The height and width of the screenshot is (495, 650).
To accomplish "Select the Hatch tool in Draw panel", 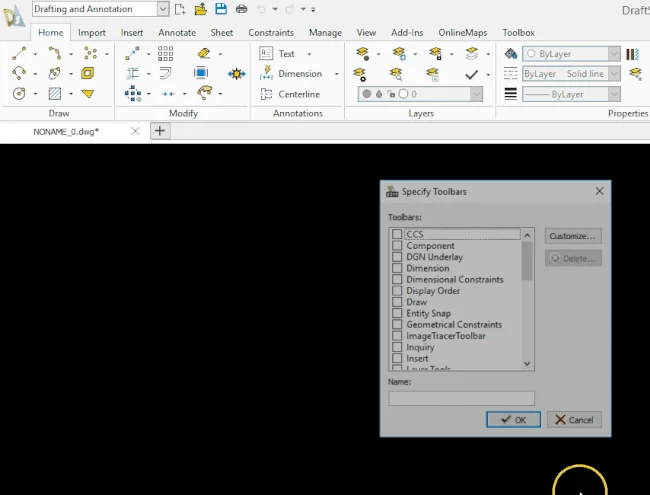I will click(55, 94).
